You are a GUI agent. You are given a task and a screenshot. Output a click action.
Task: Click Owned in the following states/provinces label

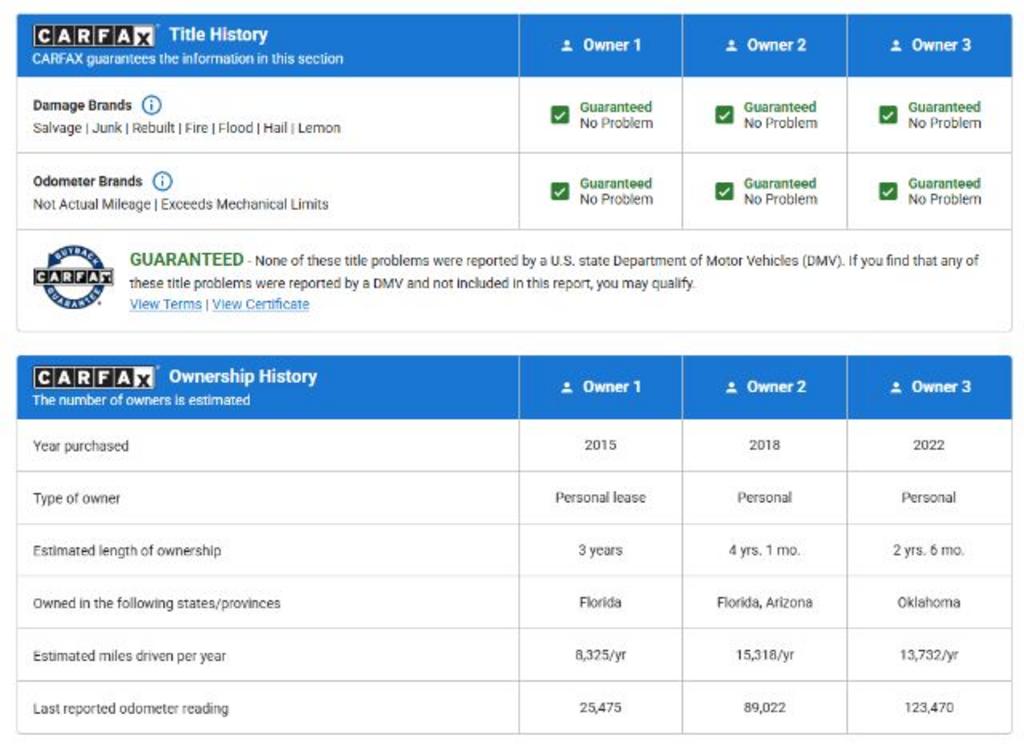click(x=157, y=603)
